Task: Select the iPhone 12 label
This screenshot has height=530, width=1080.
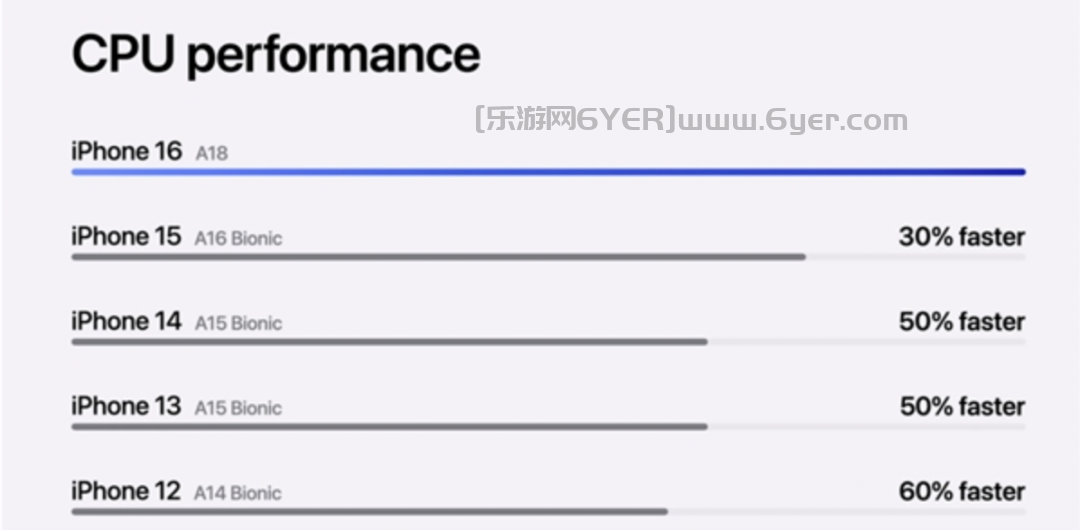Action: pyautogui.click(x=126, y=491)
